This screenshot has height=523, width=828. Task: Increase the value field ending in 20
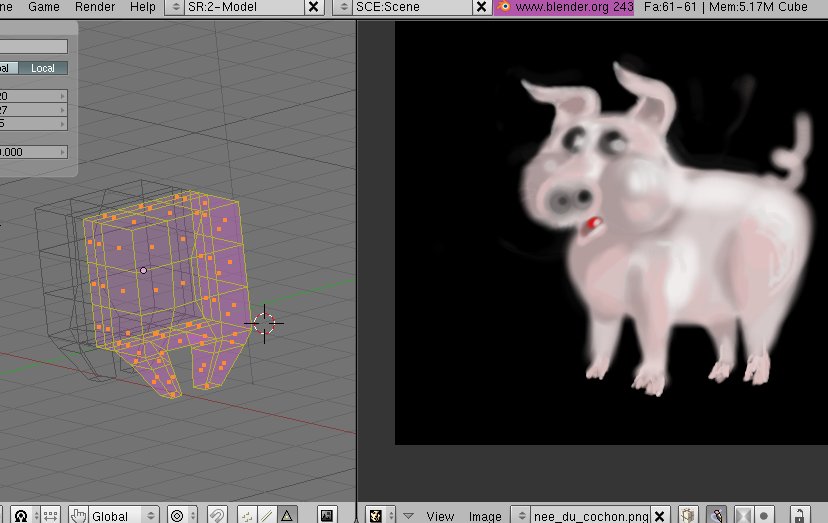tap(63, 96)
